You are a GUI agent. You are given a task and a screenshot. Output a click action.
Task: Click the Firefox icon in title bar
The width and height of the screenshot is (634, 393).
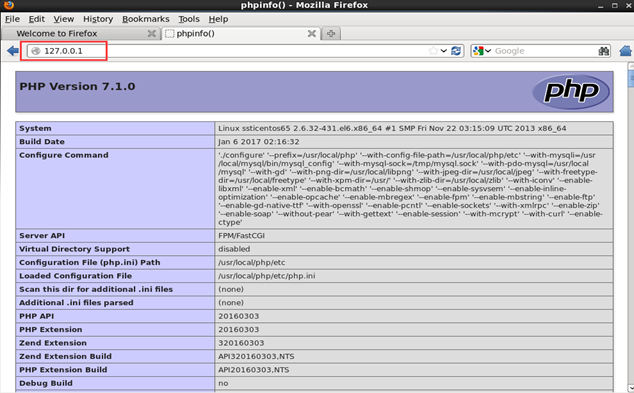click(8, 5)
